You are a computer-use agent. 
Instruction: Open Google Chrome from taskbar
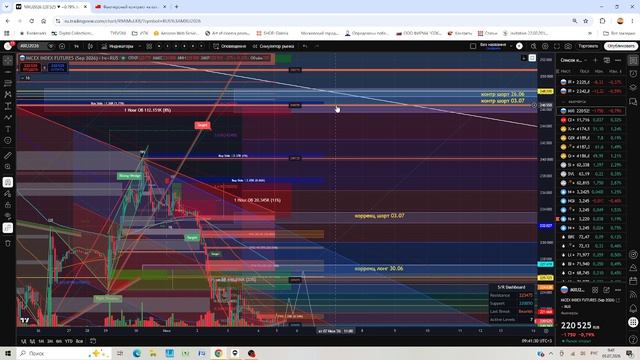[218, 353]
